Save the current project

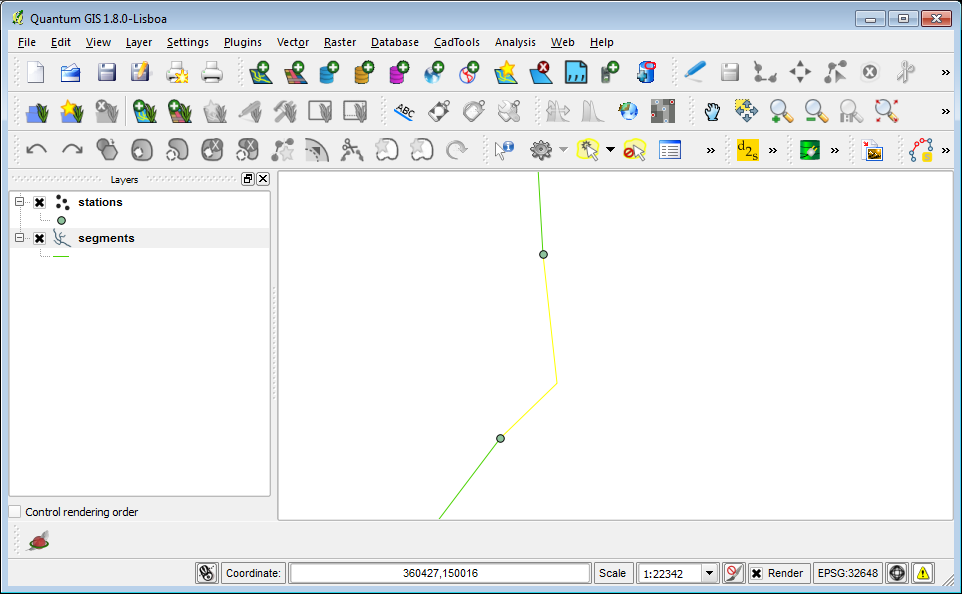pos(106,72)
